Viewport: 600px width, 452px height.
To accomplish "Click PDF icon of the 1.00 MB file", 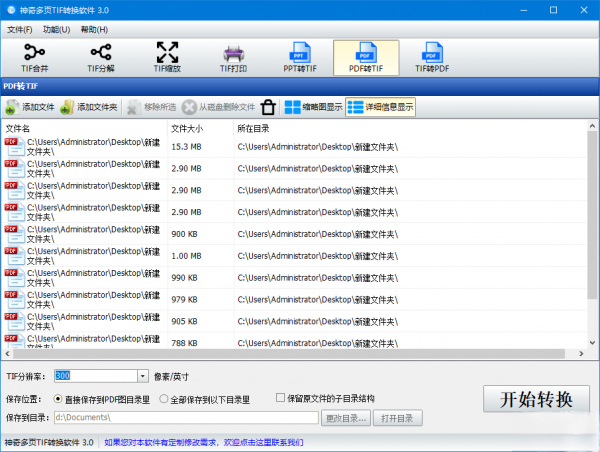I will point(14,256).
